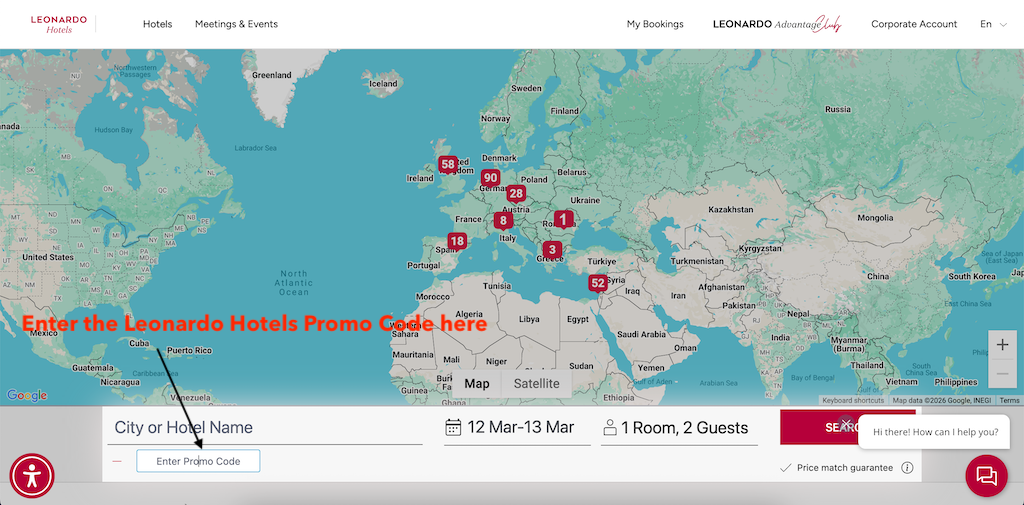Open map Keyboard shortcuts
This screenshot has width=1024, height=505.
point(853,400)
